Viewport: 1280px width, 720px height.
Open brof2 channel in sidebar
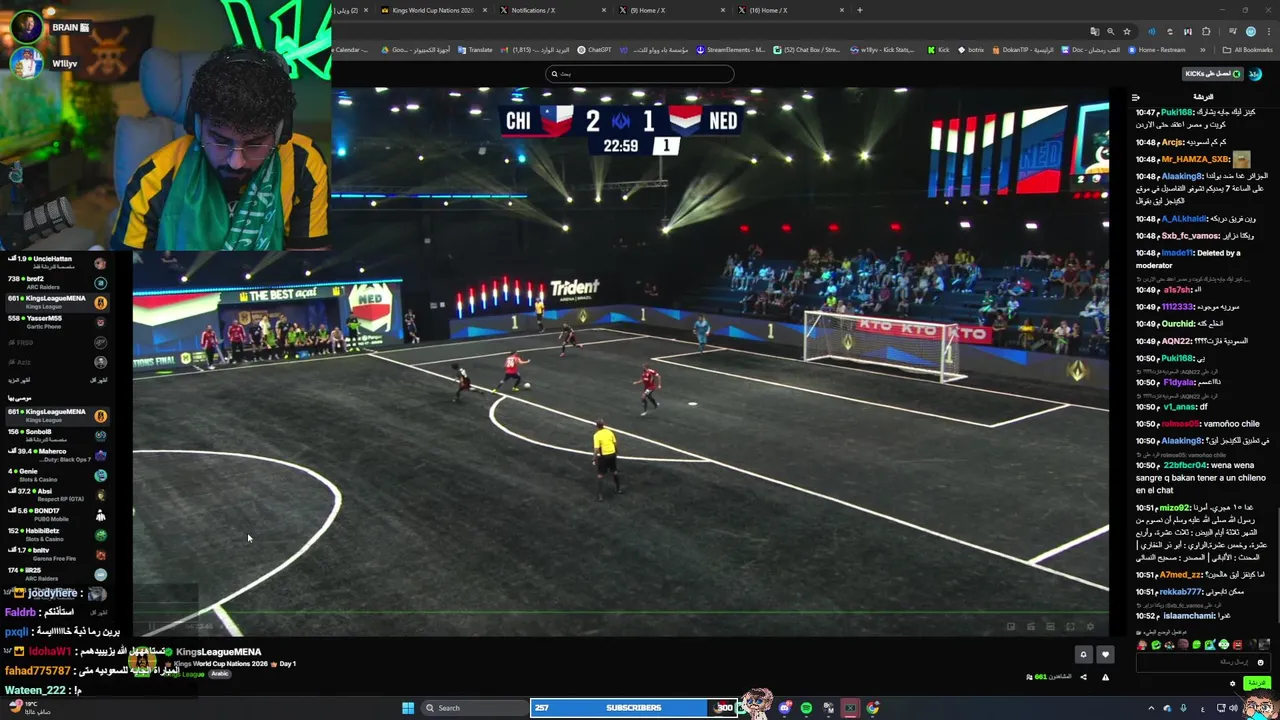57,282
